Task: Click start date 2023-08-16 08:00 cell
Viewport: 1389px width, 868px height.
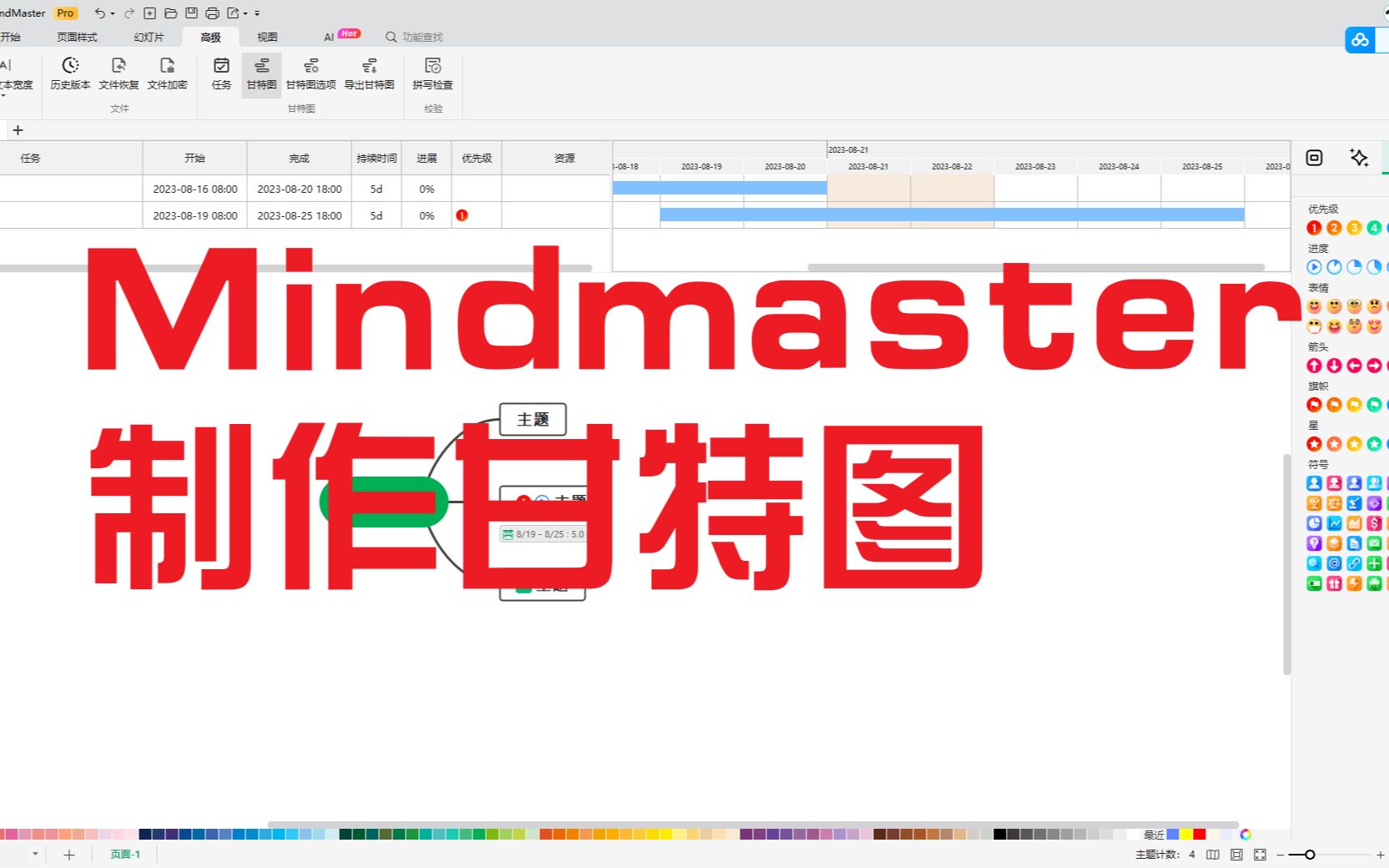Action: point(195,189)
